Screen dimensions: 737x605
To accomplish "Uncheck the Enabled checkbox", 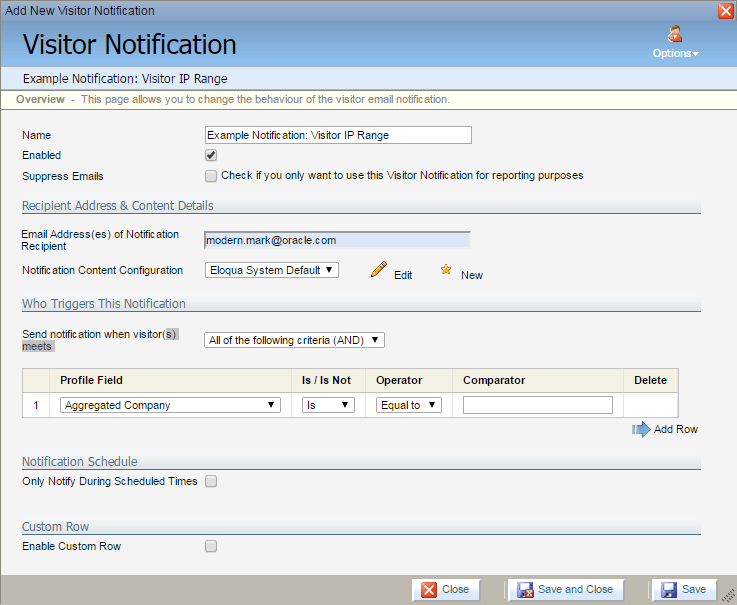I will point(211,155).
